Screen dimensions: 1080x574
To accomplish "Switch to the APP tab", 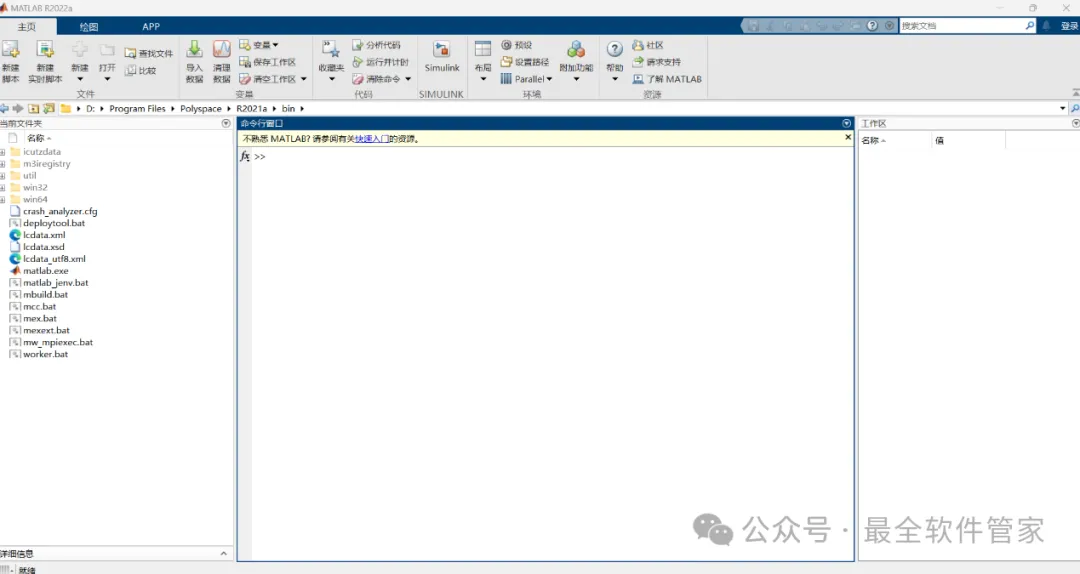I will pyautogui.click(x=151, y=26).
